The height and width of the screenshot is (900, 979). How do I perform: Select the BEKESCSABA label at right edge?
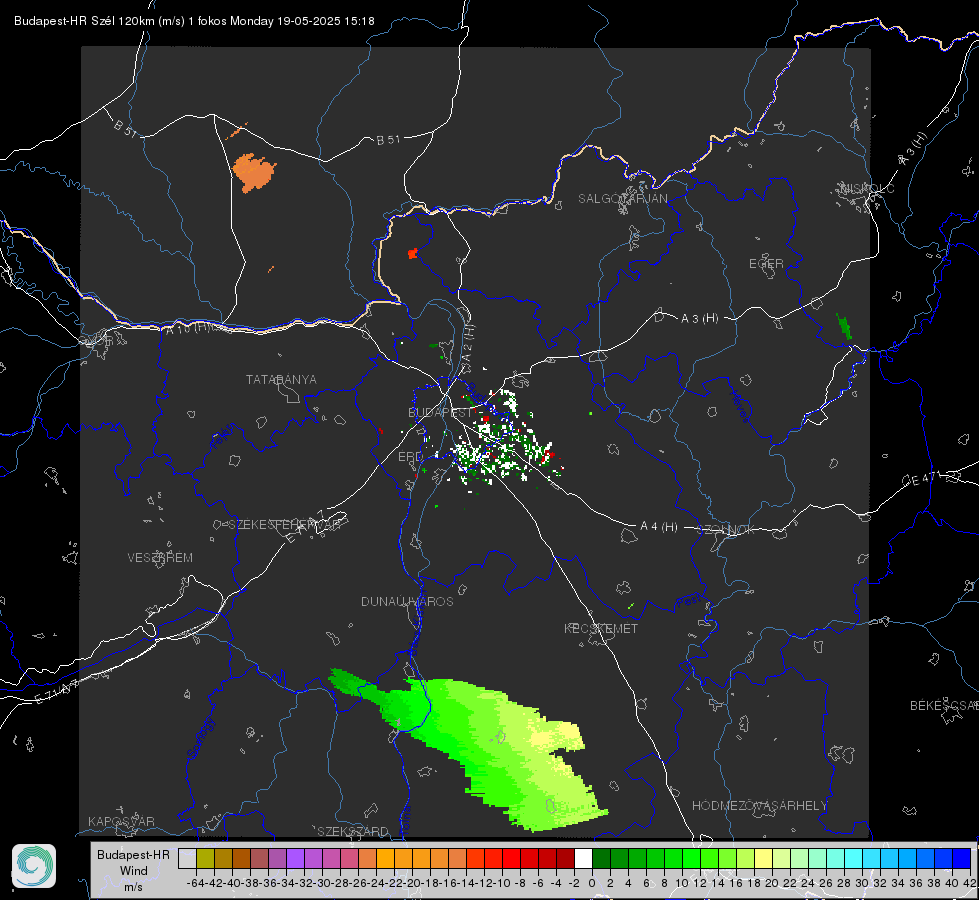click(944, 706)
